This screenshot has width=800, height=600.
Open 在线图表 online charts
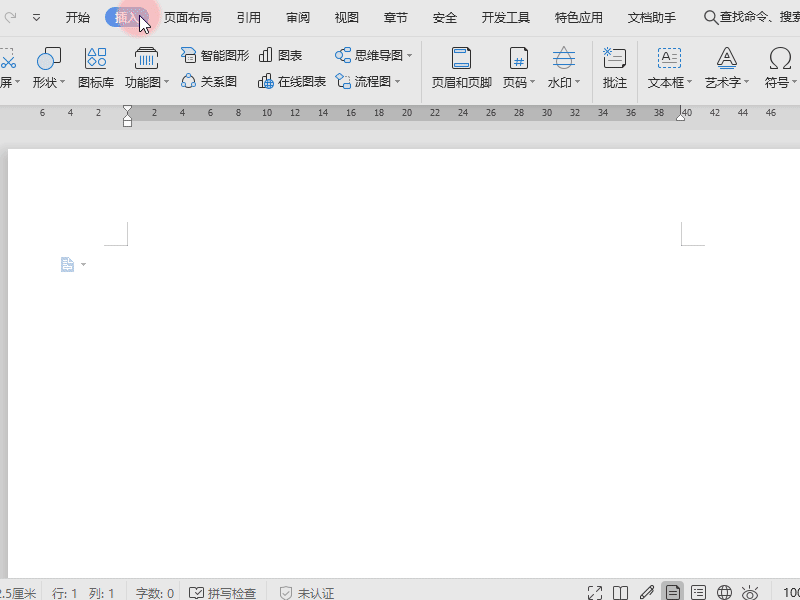(292, 82)
